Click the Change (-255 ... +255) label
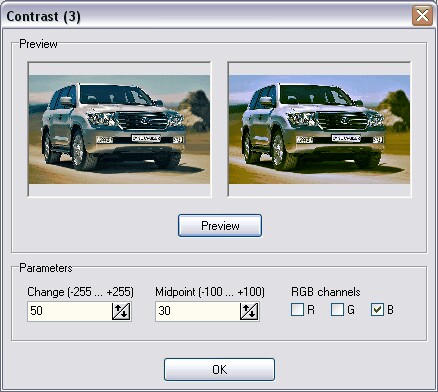 (80, 292)
